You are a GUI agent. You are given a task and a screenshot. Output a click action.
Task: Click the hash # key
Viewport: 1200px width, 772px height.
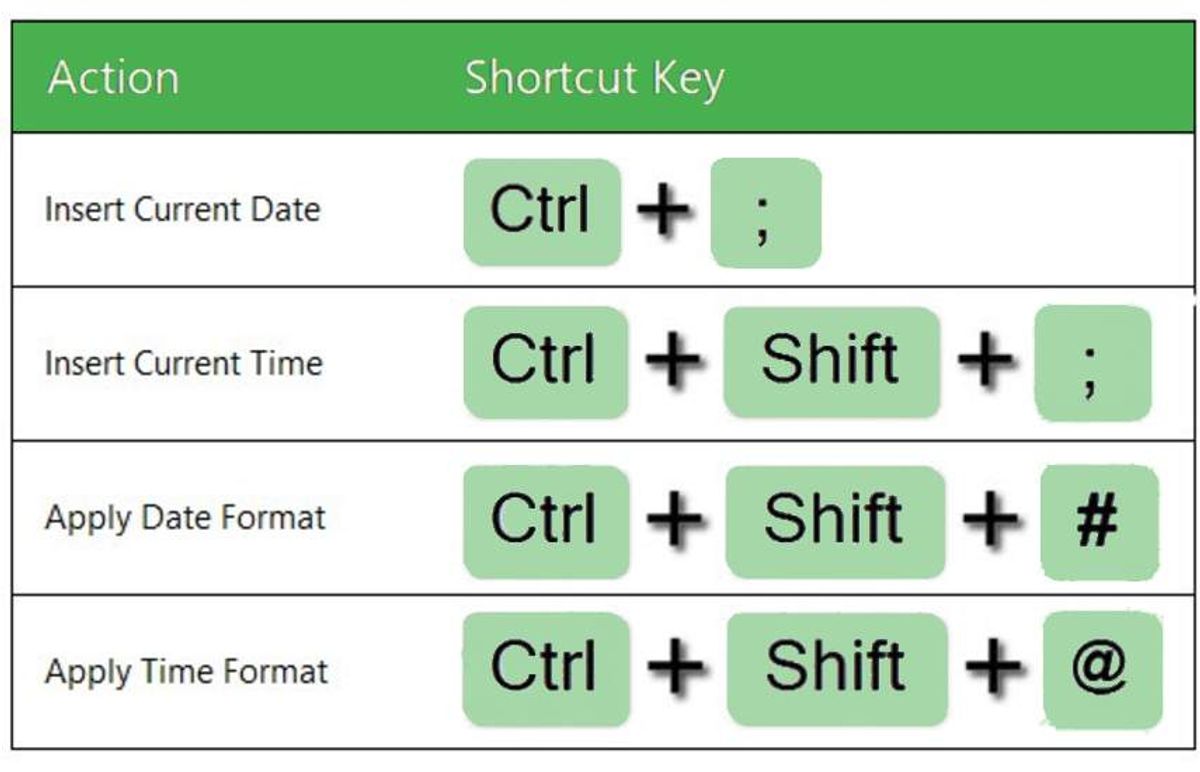[x=1099, y=522]
